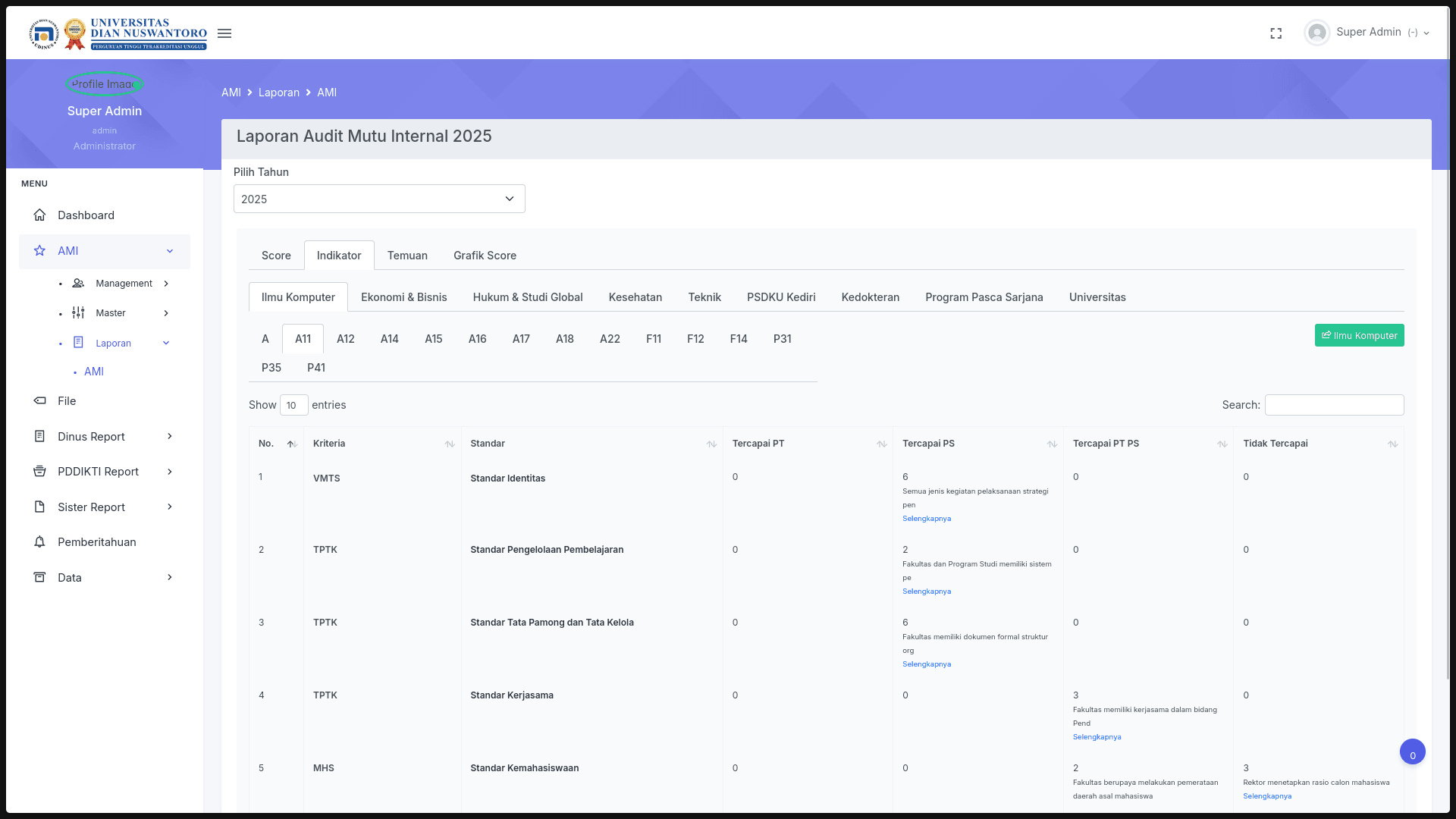Click the Laporan document icon

[x=78, y=343]
